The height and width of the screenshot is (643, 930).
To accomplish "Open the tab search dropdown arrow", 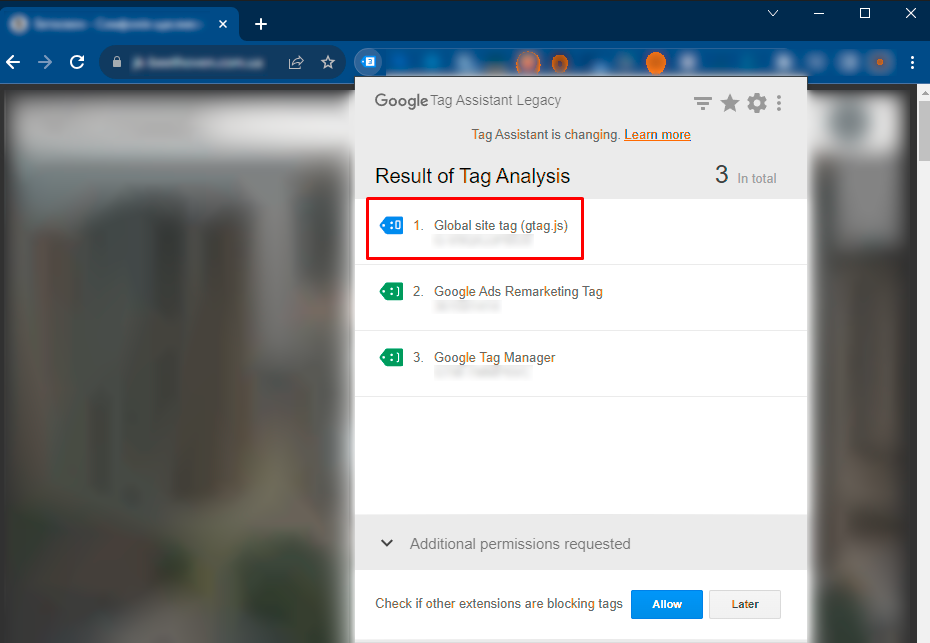I will click(773, 13).
